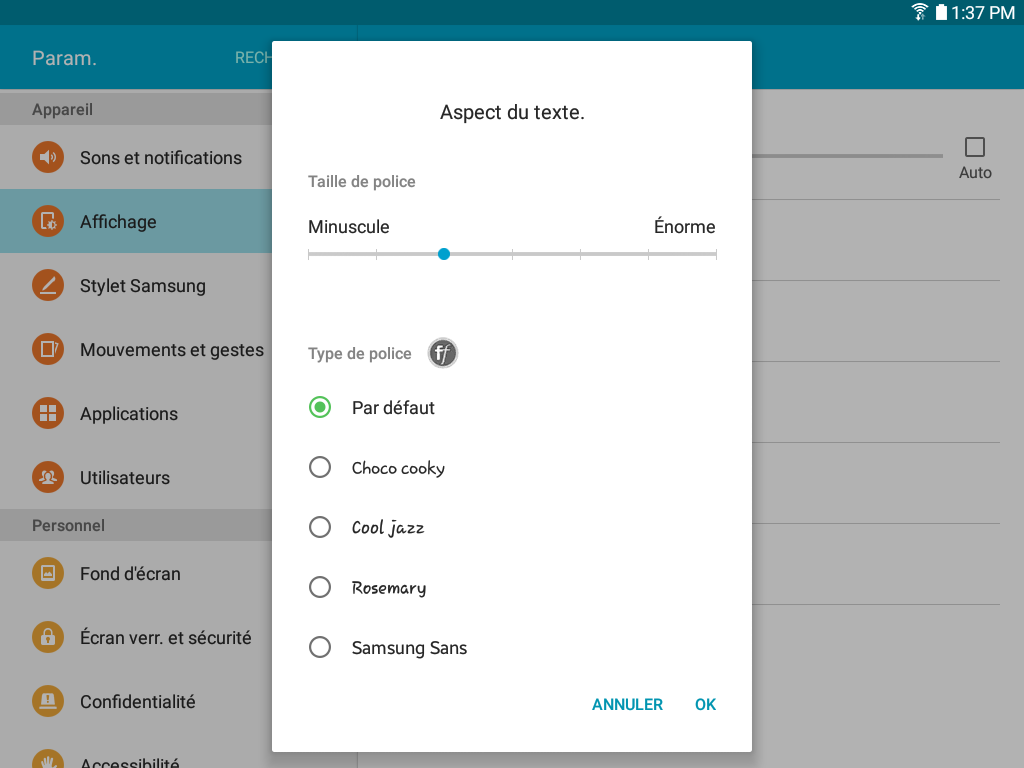This screenshot has height=768, width=1024.
Task: Set font size slider to Énorme end
Action: point(716,254)
